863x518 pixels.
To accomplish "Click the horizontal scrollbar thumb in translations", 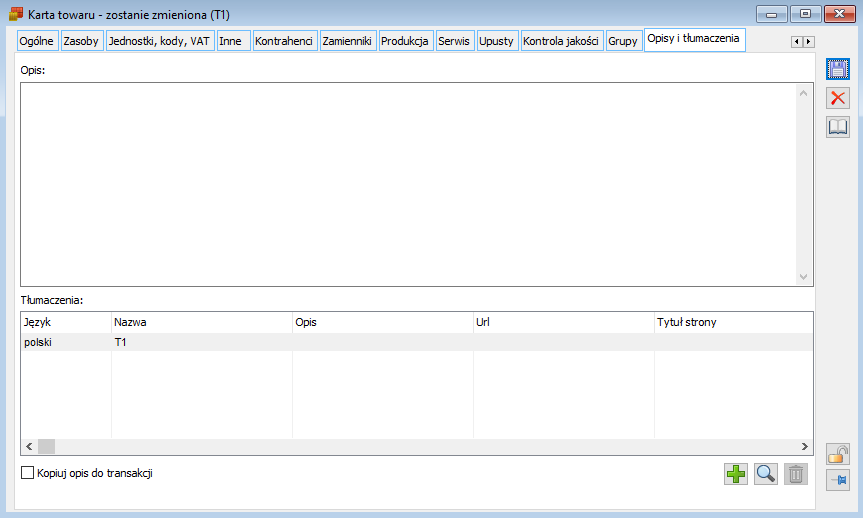I will click(x=46, y=446).
